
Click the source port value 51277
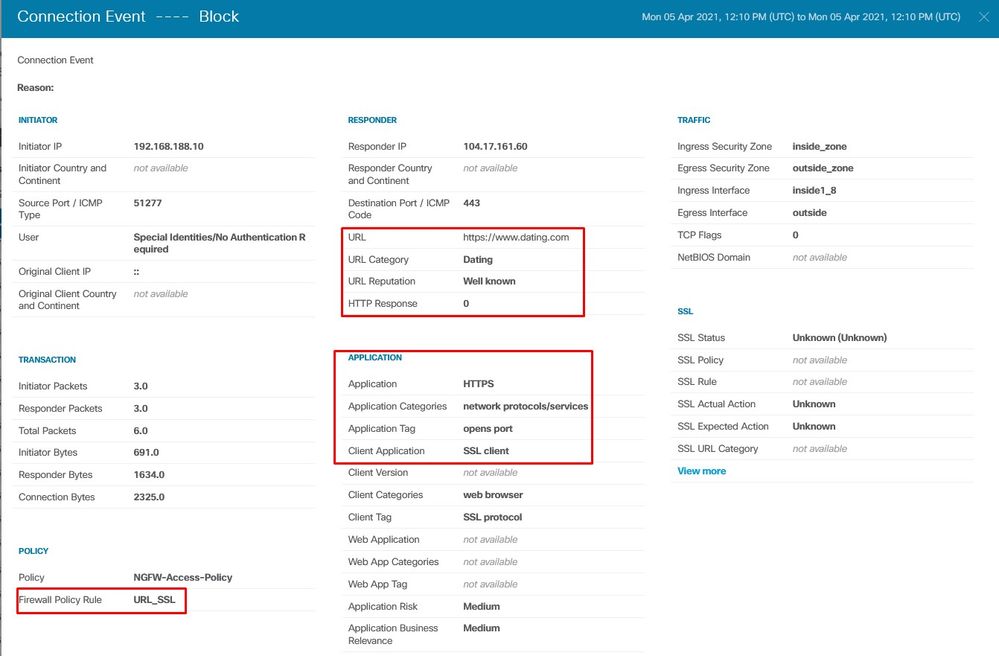[x=148, y=203]
